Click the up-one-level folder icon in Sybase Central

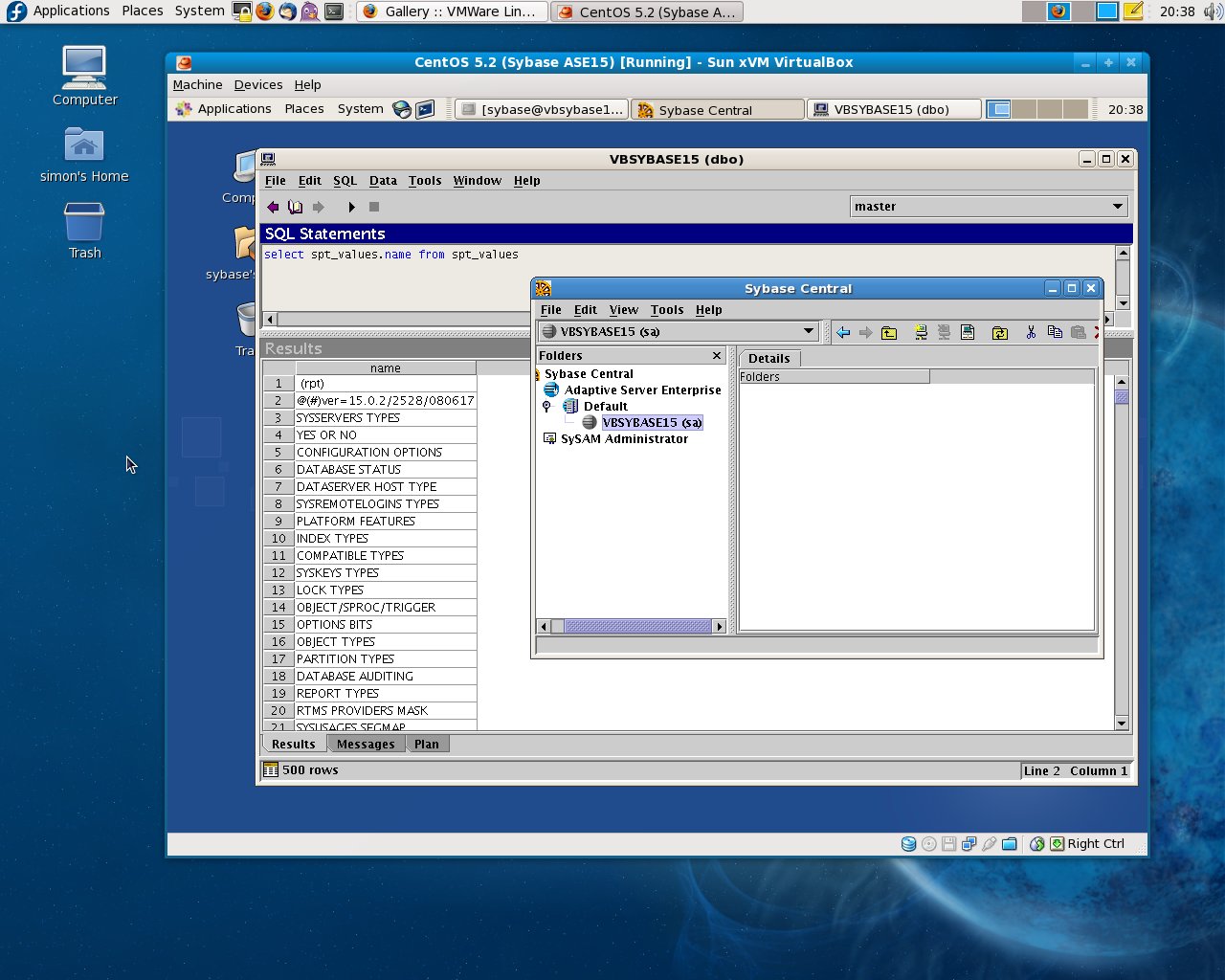pyautogui.click(x=889, y=332)
